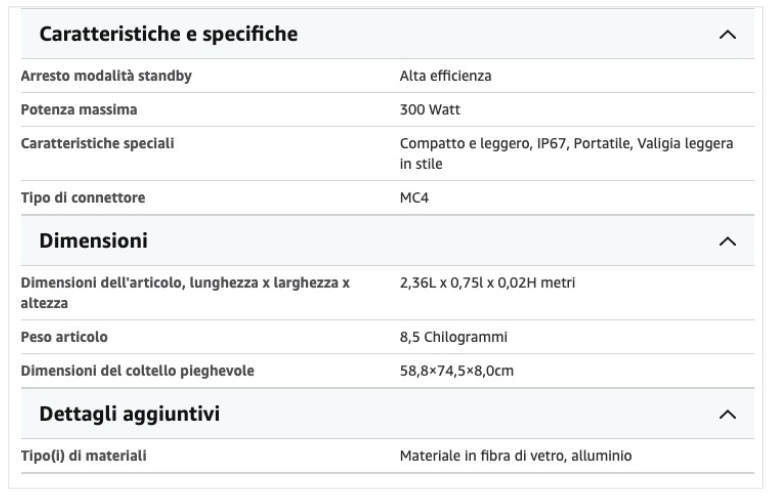Click the Potenza massima label
This screenshot has width=769, height=496.
click(79, 109)
